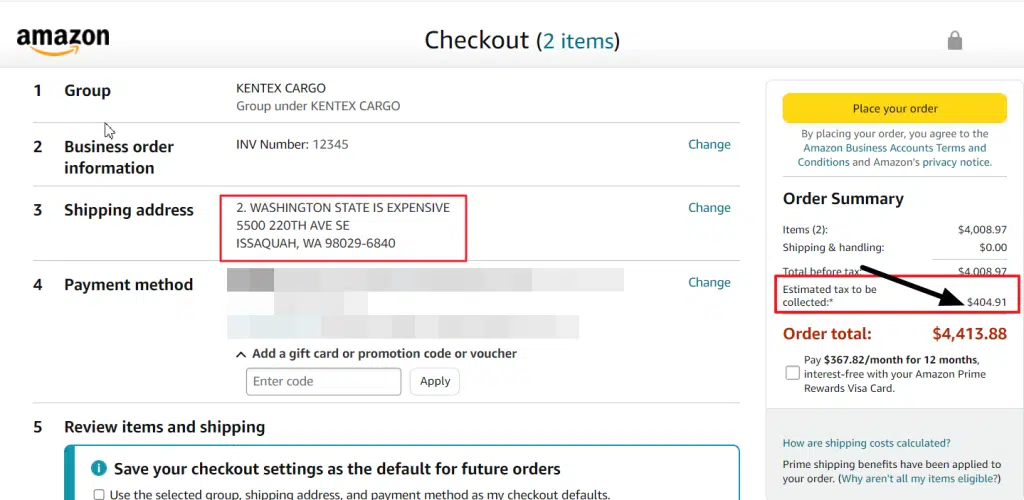Open the 2 items link in header
This screenshot has height=500, width=1024.
click(x=579, y=41)
